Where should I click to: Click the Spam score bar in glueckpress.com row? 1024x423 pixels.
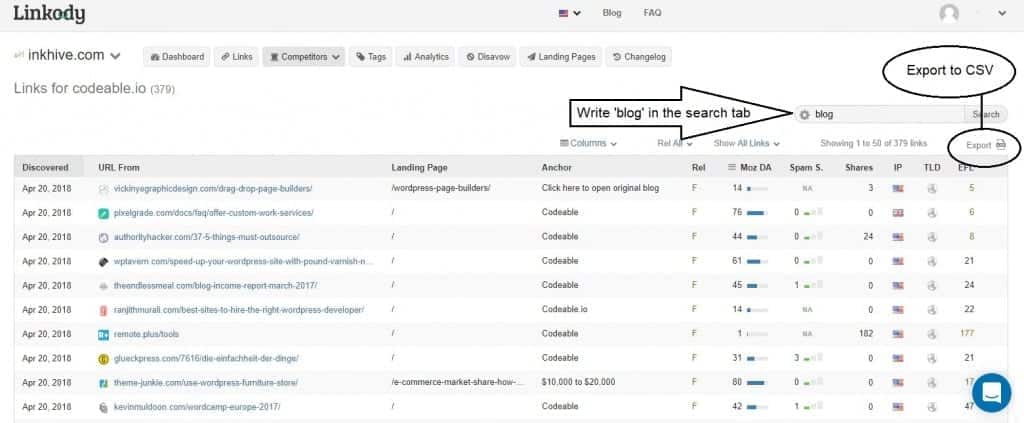(x=812, y=358)
